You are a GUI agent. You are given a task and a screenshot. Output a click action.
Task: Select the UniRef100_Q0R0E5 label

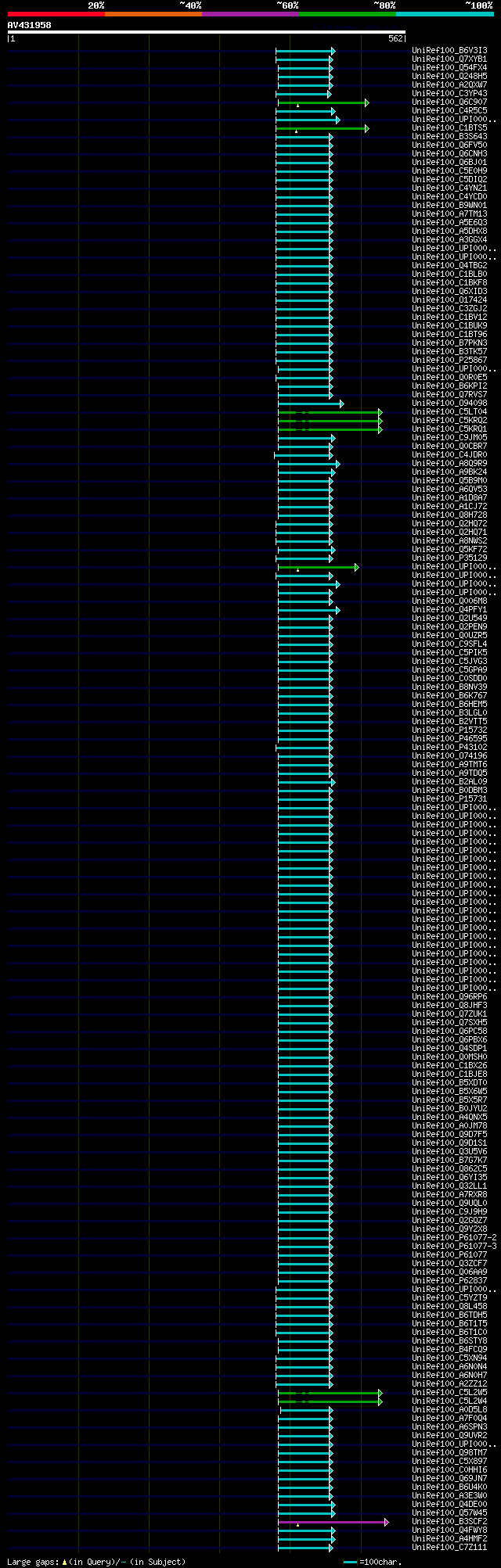(449, 377)
